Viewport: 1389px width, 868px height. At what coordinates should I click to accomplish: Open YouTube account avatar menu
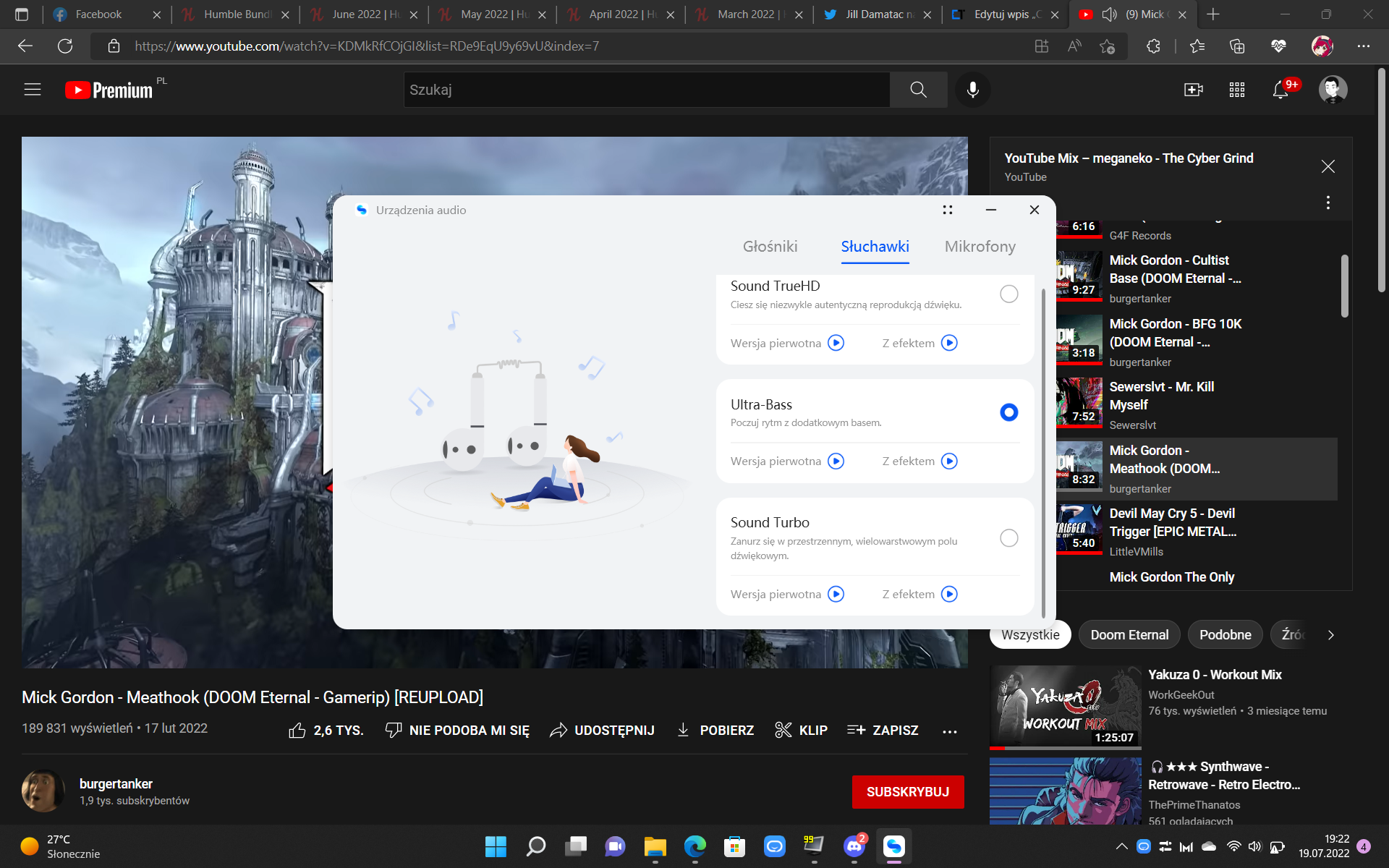[1333, 90]
